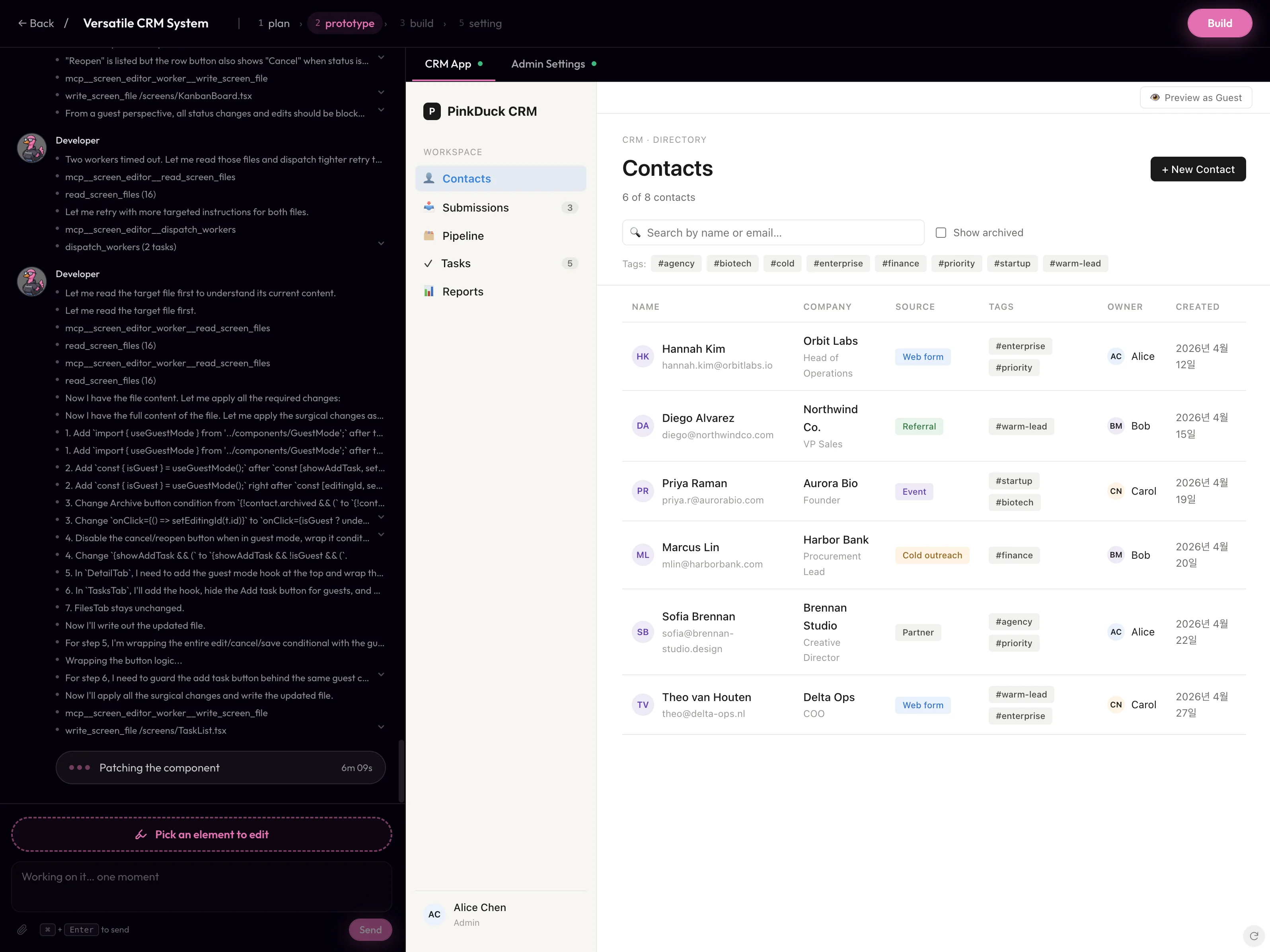Click the Patching the component progress bar
The image size is (1270, 952).
coord(220,768)
